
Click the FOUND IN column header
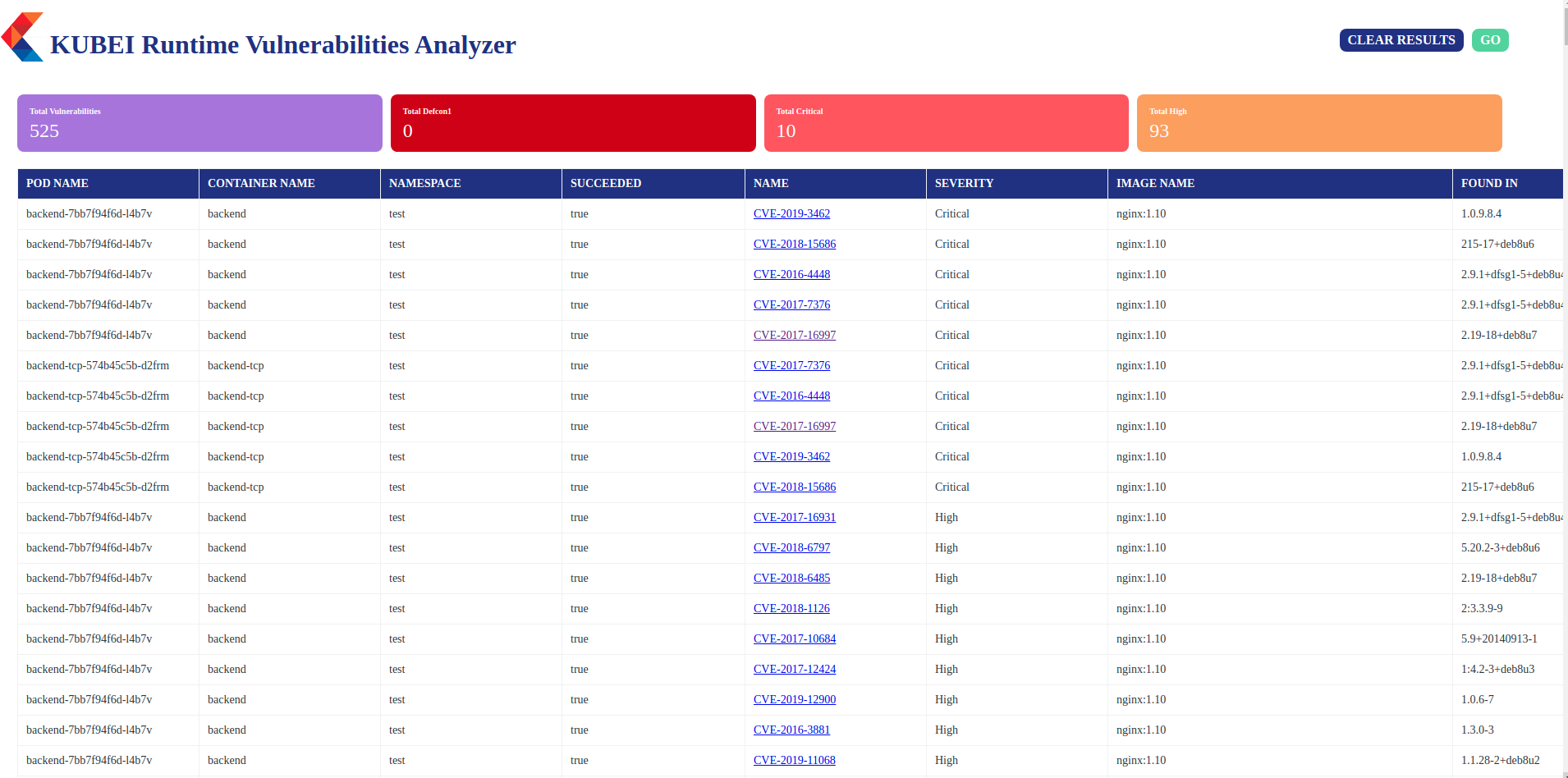point(1508,184)
